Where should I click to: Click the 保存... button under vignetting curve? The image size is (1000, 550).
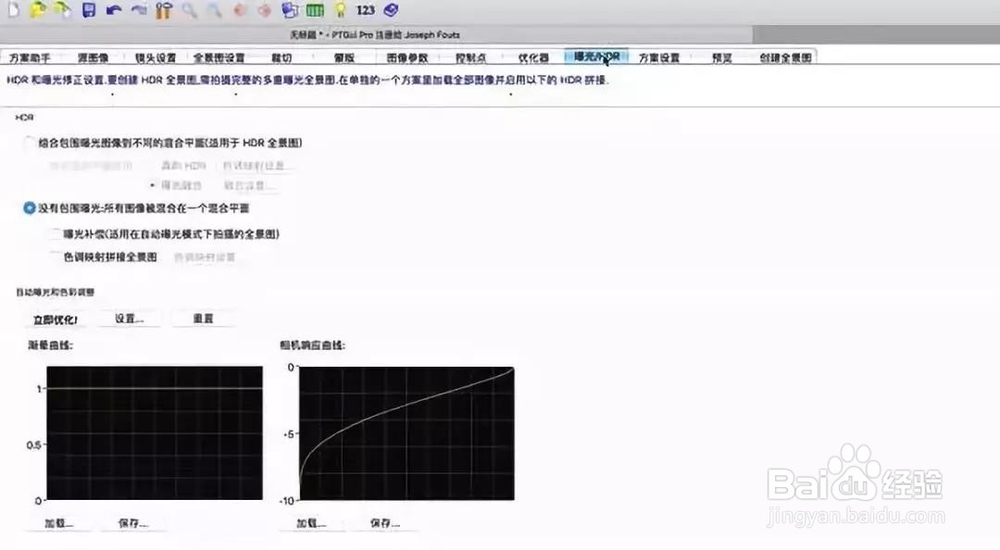pyautogui.click(x=133, y=523)
